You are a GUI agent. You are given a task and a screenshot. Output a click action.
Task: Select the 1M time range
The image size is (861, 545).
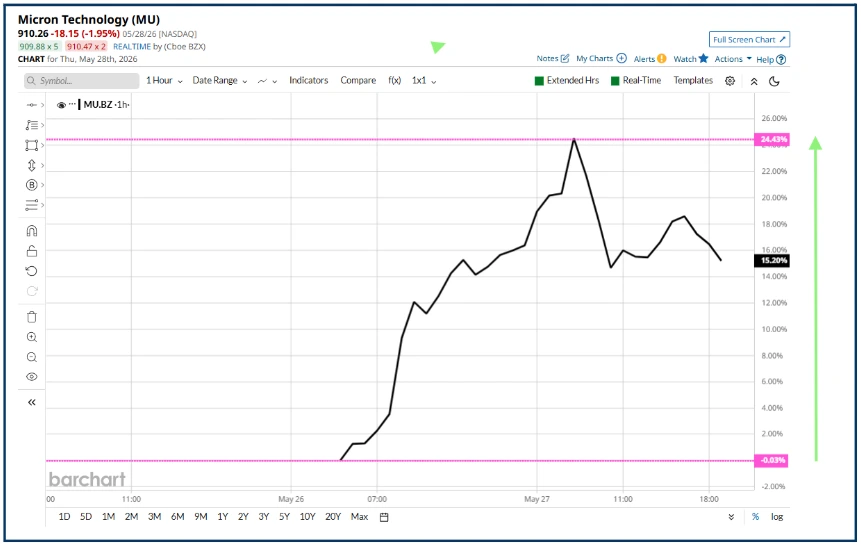(109, 517)
